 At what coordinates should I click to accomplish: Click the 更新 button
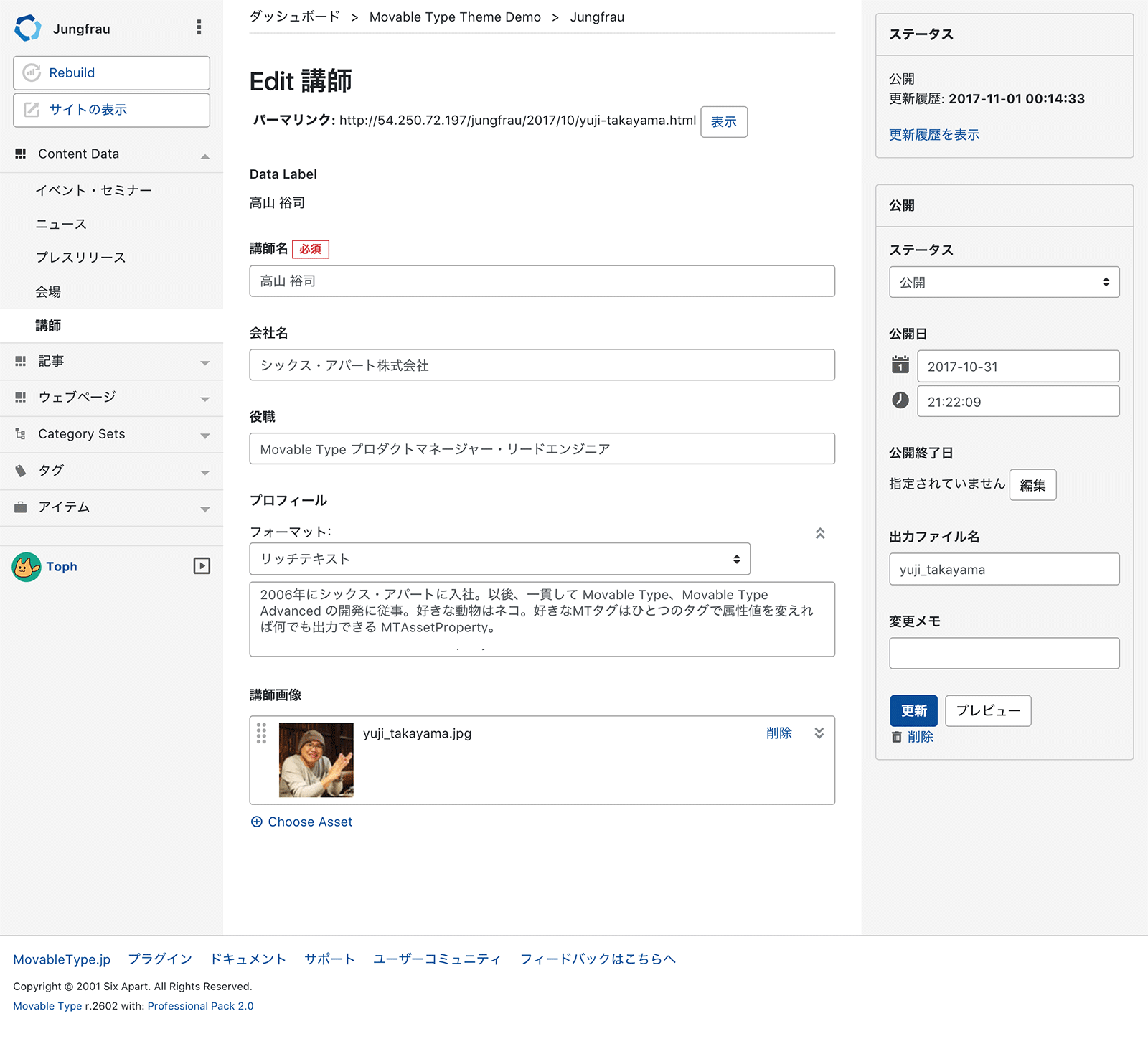pos(913,710)
